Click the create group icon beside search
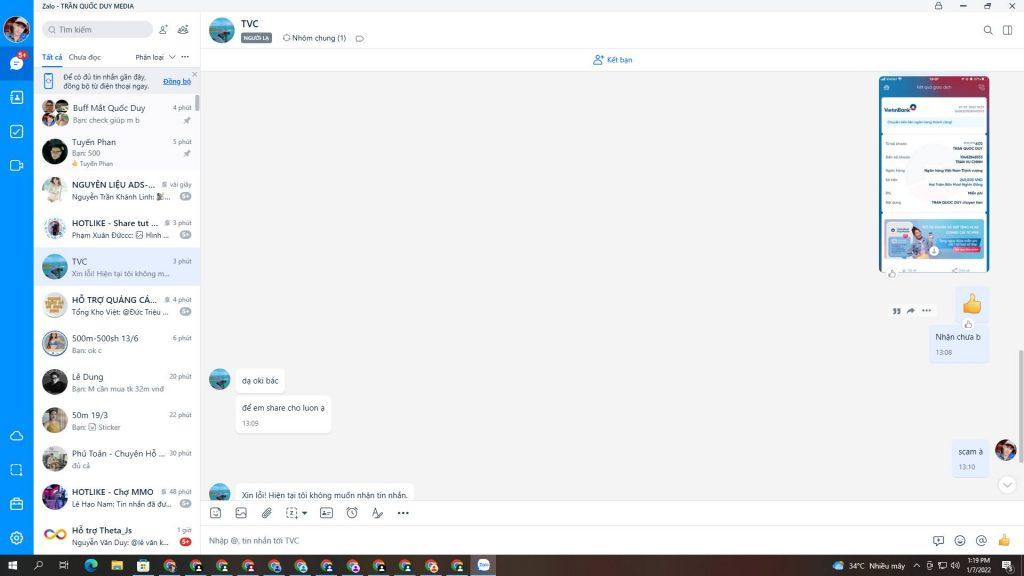The height and width of the screenshot is (576, 1024). [183, 30]
